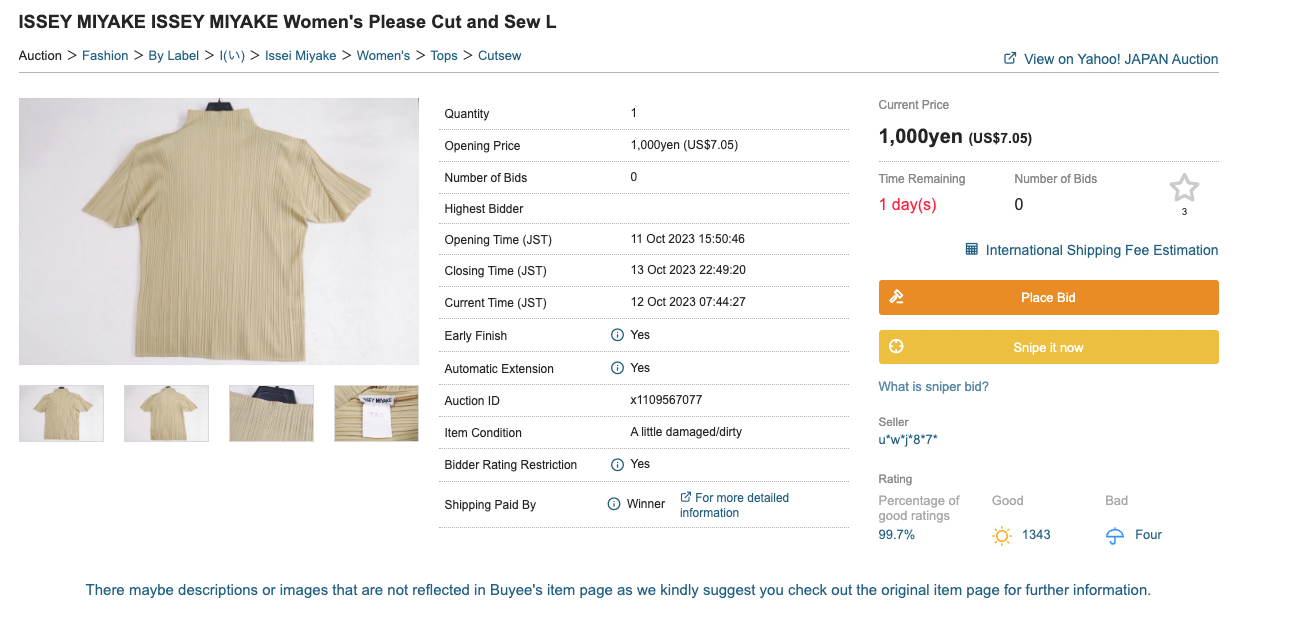The image size is (1295, 628).
Task: Open the Cutsew breadcrumb category
Action: click(x=499, y=55)
